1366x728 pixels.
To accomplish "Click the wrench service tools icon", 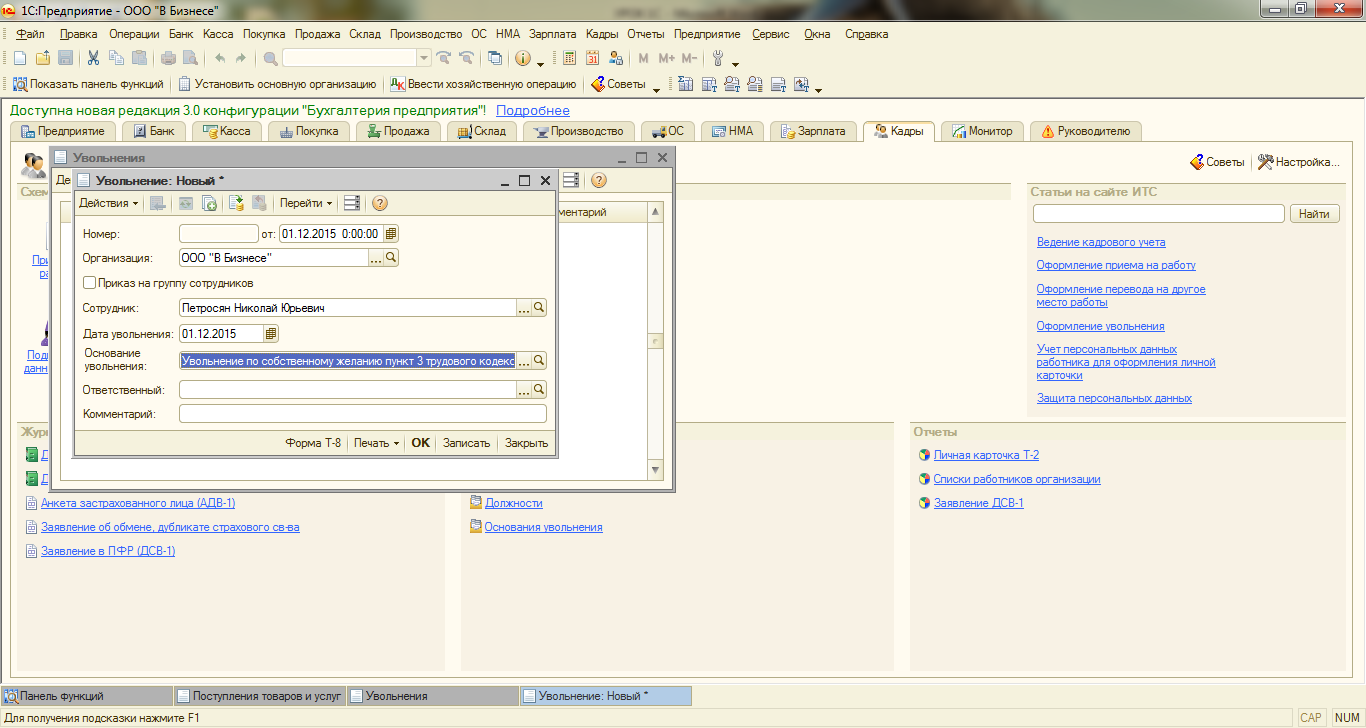I will (718, 58).
